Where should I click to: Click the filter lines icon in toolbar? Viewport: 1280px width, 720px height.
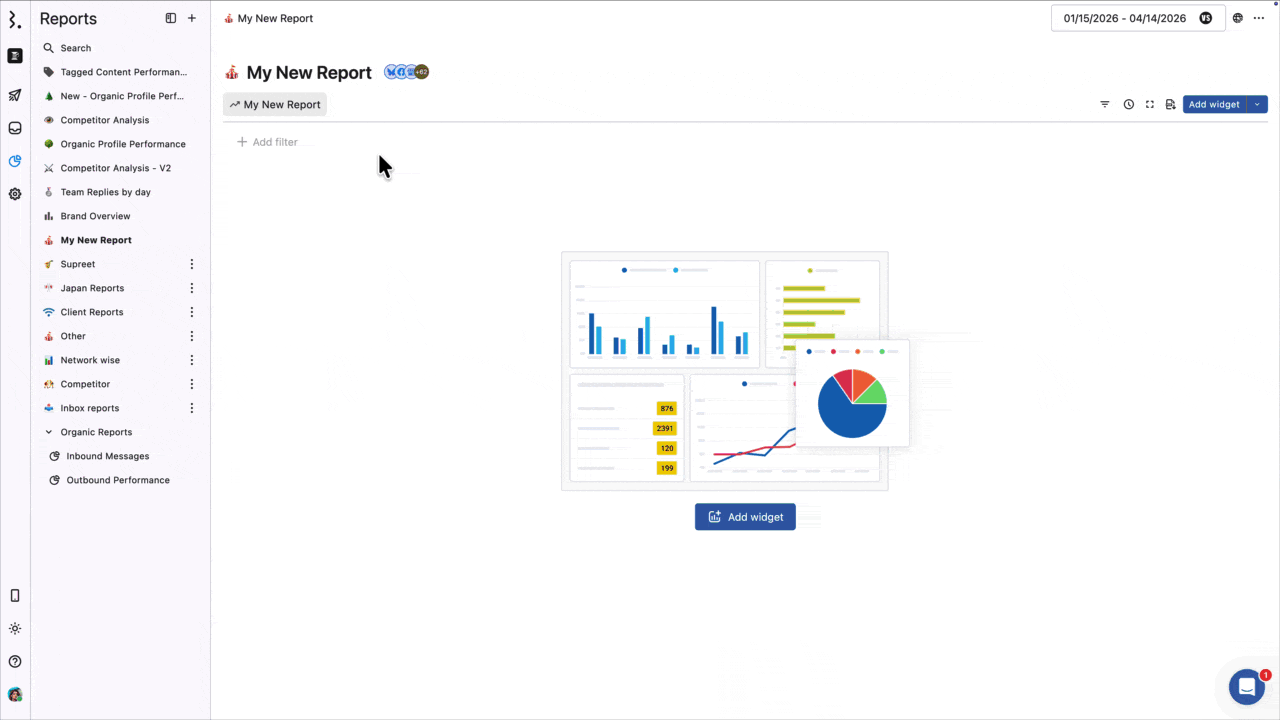(1105, 104)
